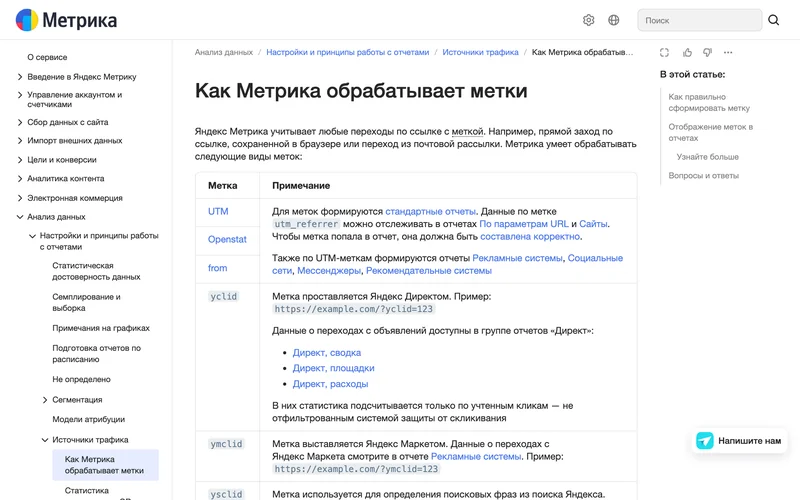Focus the Поиск search field

[x=699, y=20]
